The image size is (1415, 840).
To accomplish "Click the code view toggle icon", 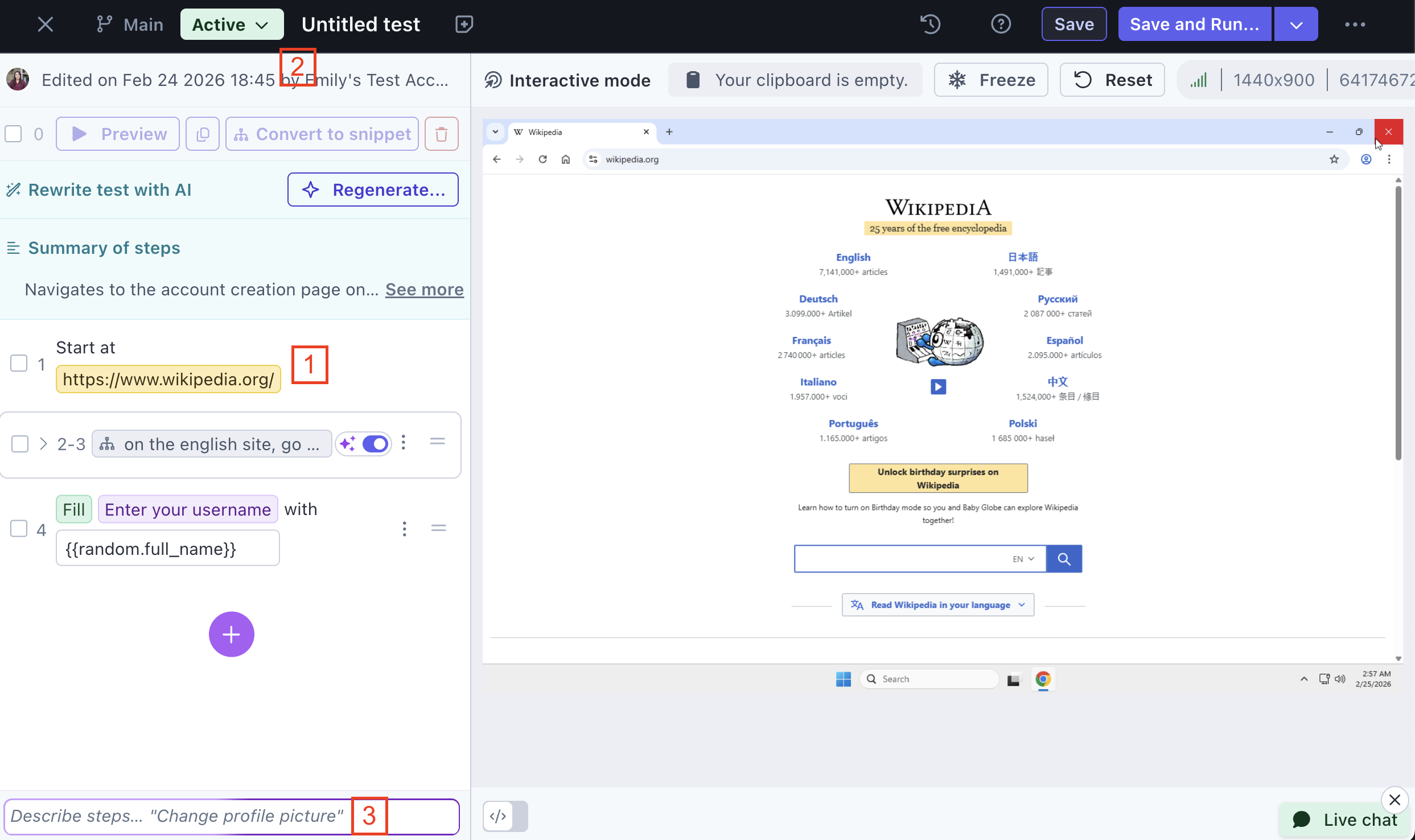I will point(498,816).
